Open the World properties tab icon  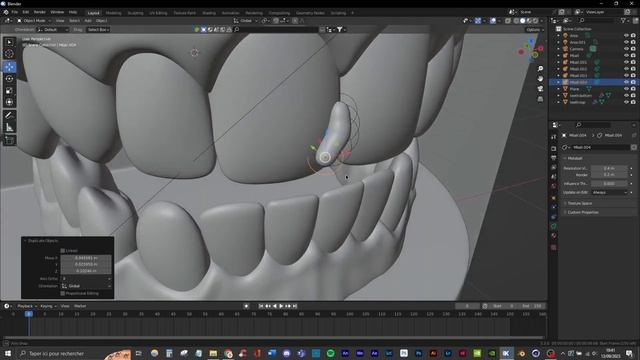[x=553, y=187]
